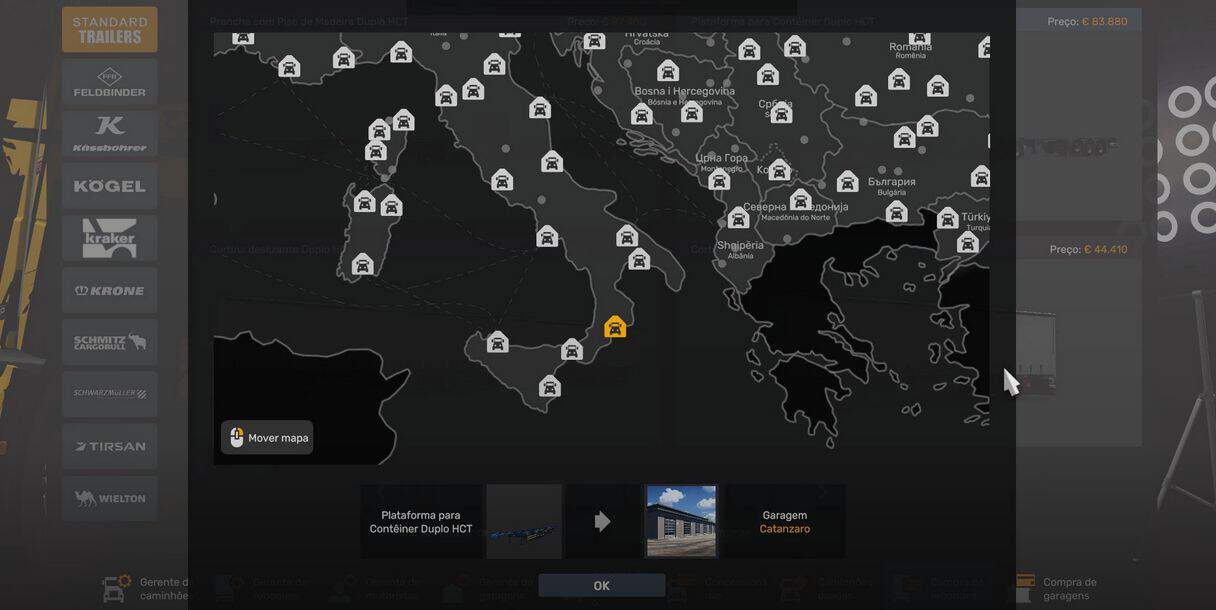Confirm garage selection with OK button
Viewport: 1216px width, 610px height.
tap(601, 586)
